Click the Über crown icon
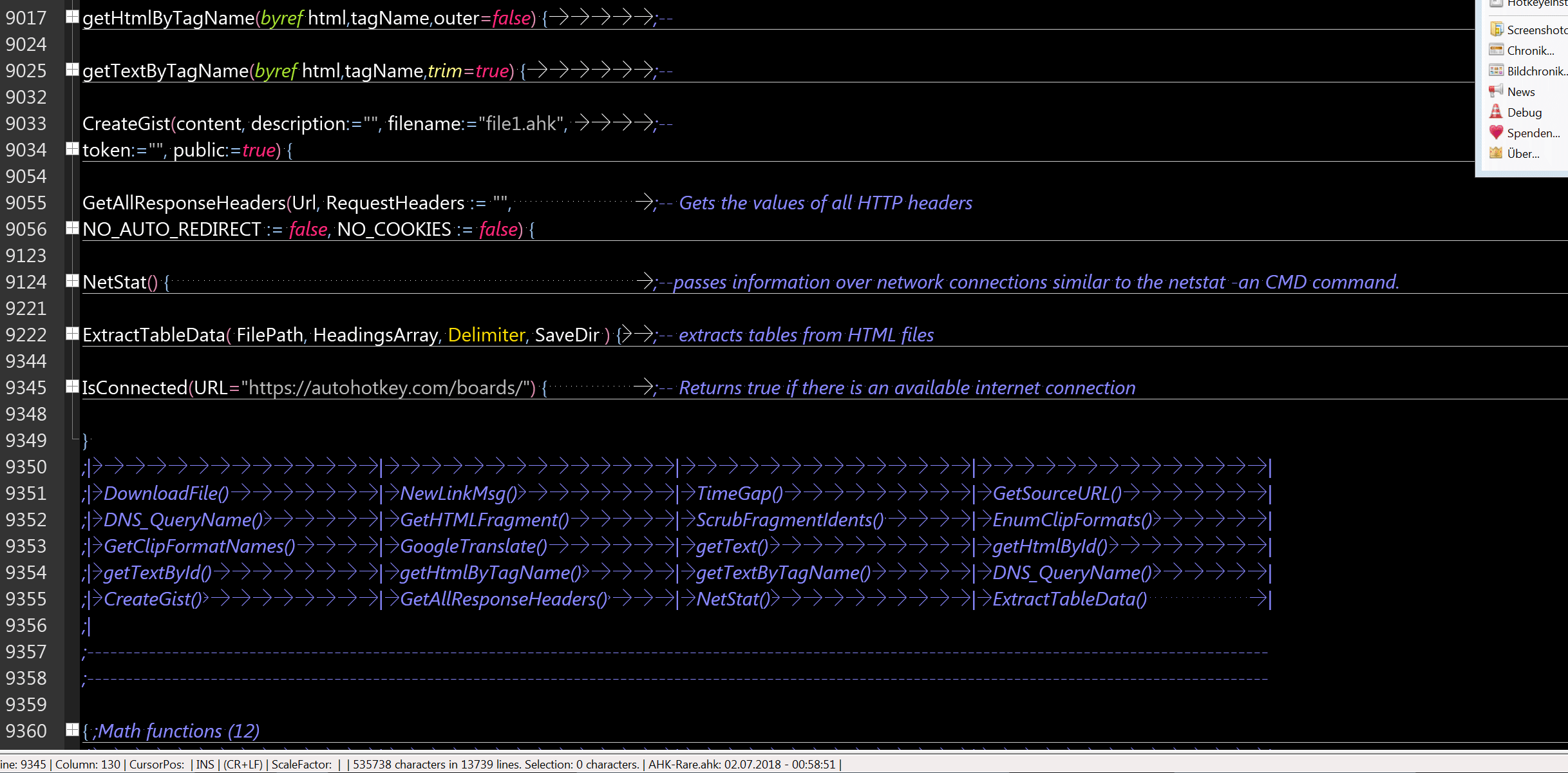Screen dimensions: 1568x773 click(1497, 153)
